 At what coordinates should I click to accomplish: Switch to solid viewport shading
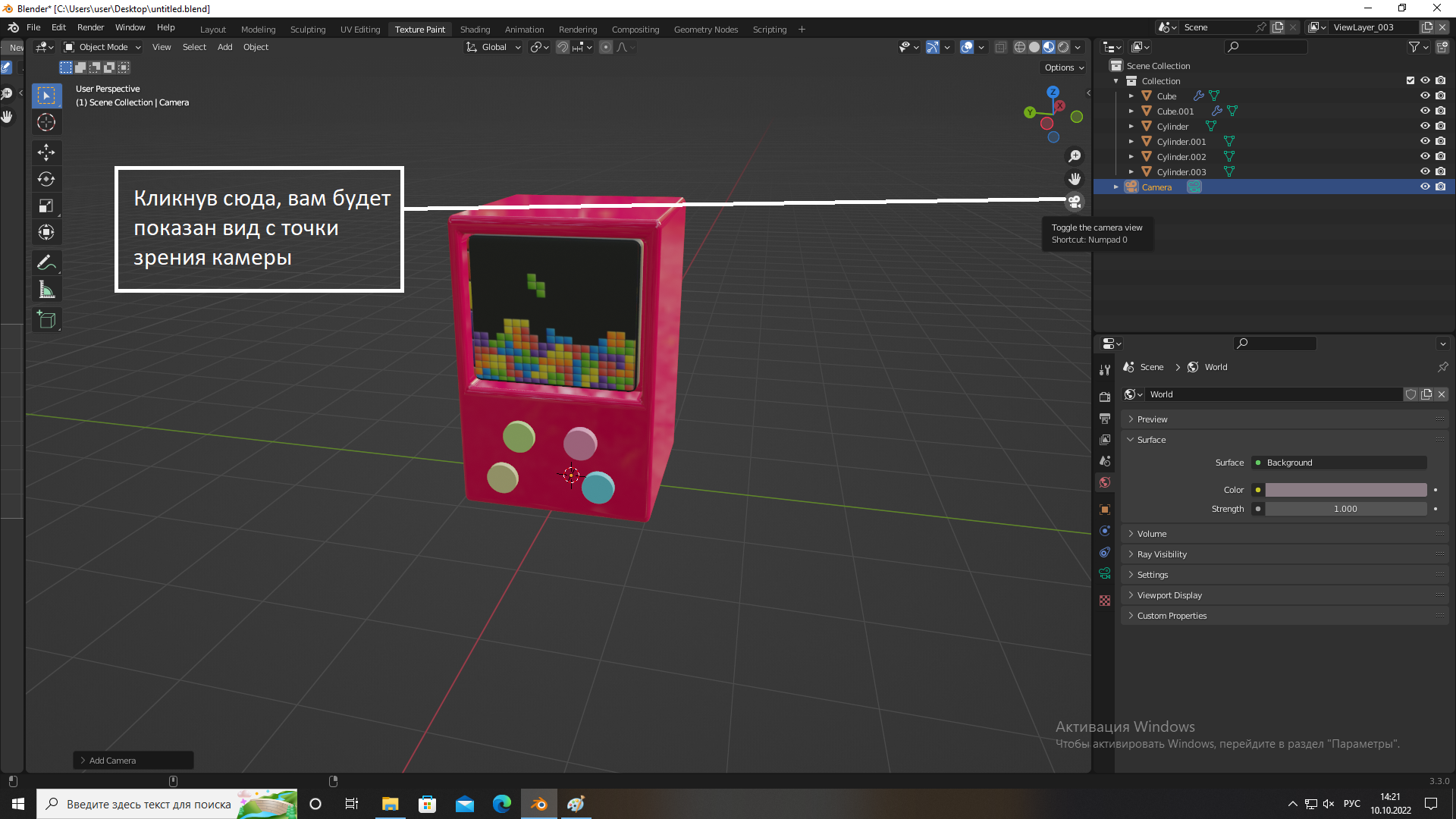click(1034, 47)
